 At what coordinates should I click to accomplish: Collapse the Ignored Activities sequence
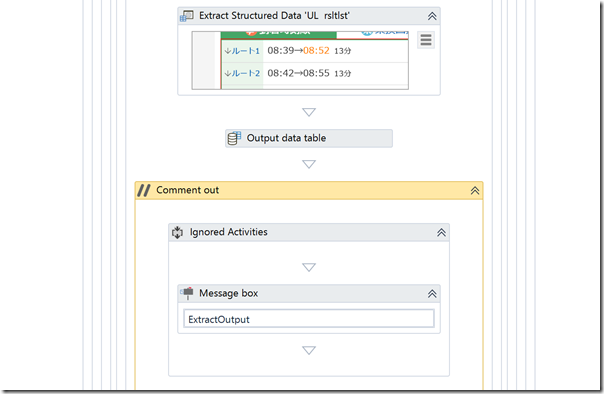tap(441, 233)
